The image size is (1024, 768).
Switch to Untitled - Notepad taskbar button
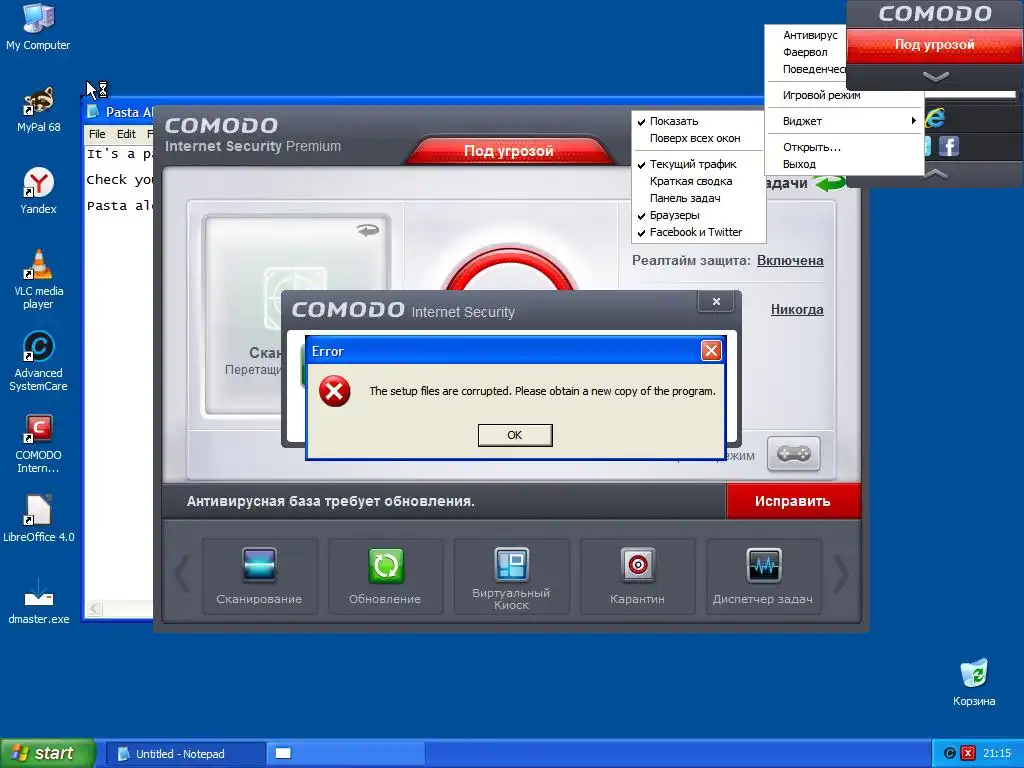point(185,754)
